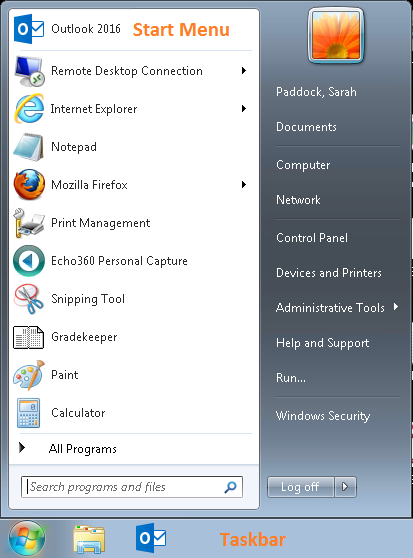
Task: Open the Echo360 Personal Capture icon
Action: pyautogui.click(x=29, y=261)
